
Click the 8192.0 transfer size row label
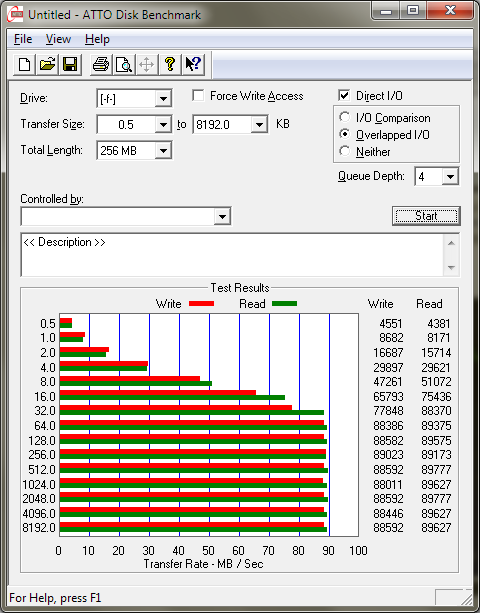[39, 528]
